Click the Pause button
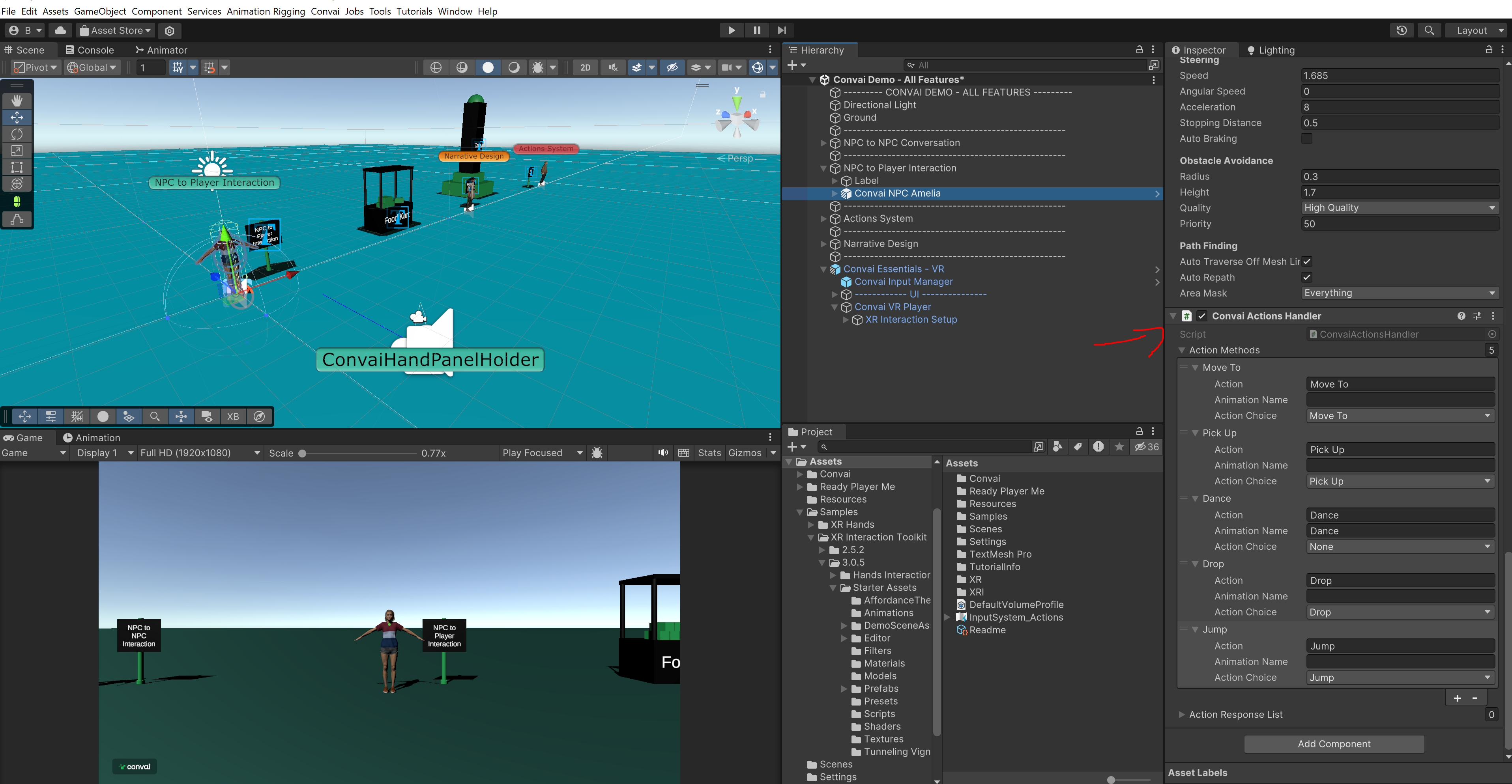The width and height of the screenshot is (1512, 784). point(756,30)
